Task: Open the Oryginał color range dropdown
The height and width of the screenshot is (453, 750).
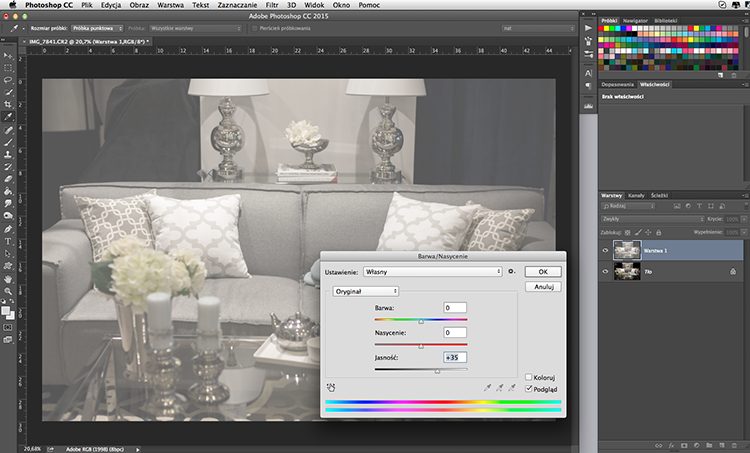Action: point(365,291)
